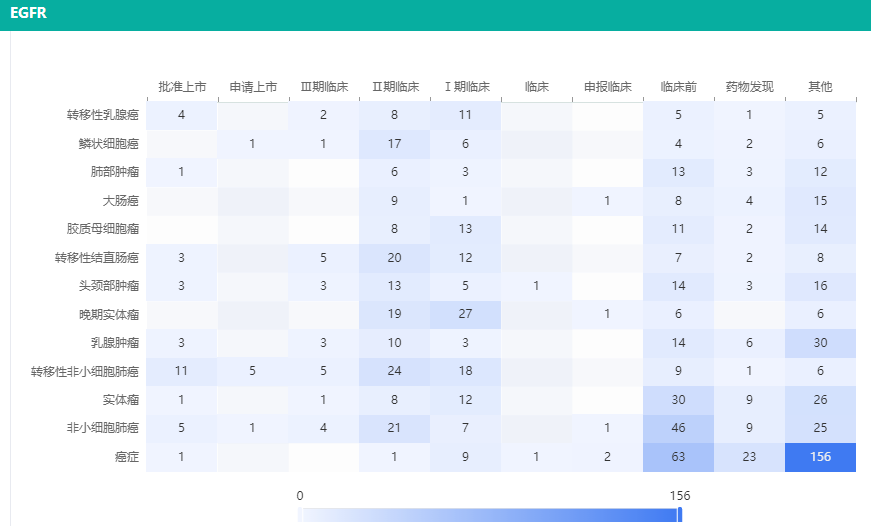
Task: Click the 转移性非小细胞肺癌 row label
Action: (x=84, y=372)
